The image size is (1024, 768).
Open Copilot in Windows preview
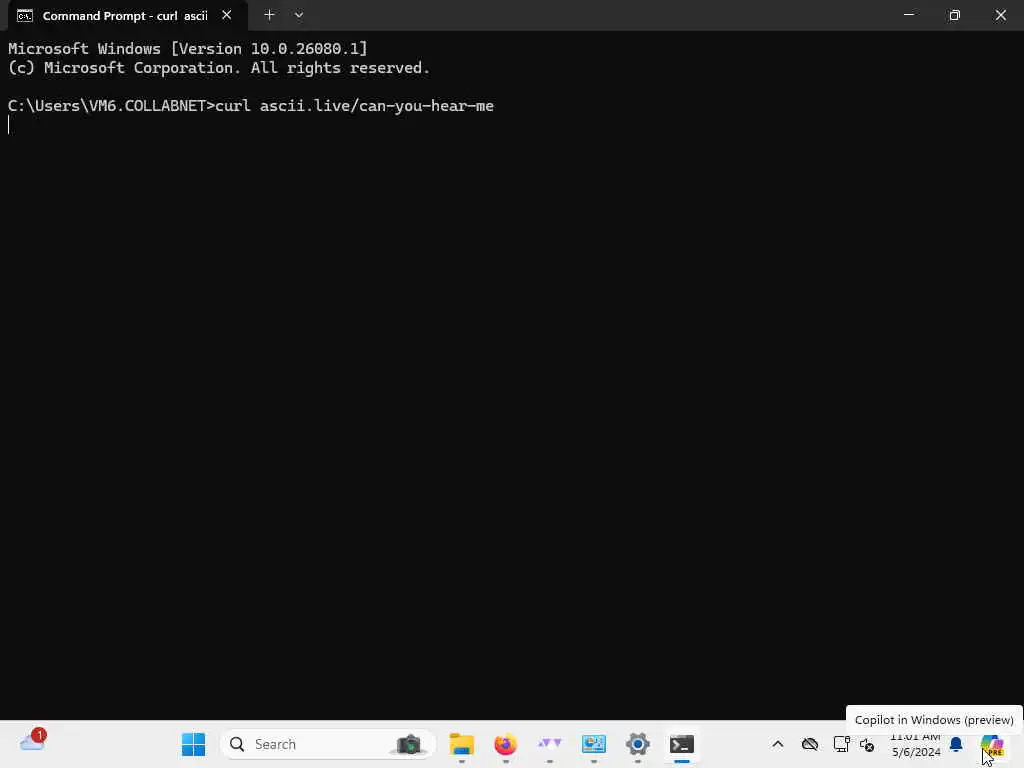tap(993, 744)
